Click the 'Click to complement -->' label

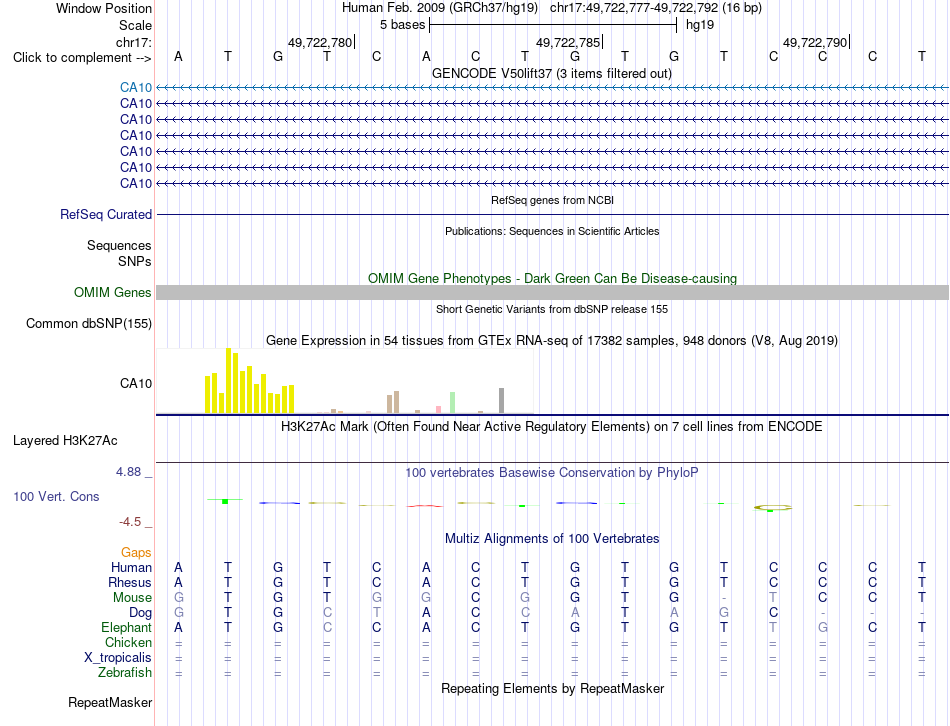(82, 58)
